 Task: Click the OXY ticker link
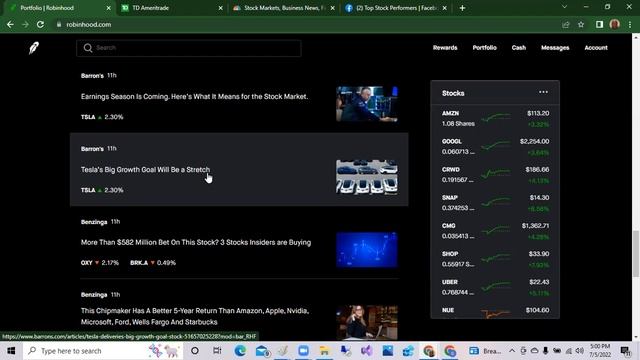(x=100, y=263)
